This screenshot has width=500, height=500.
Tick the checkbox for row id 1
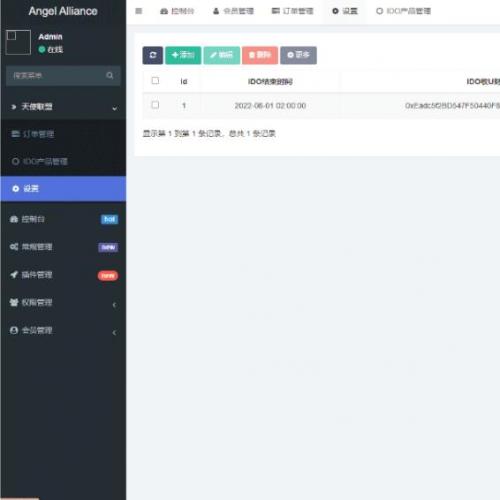(x=155, y=105)
